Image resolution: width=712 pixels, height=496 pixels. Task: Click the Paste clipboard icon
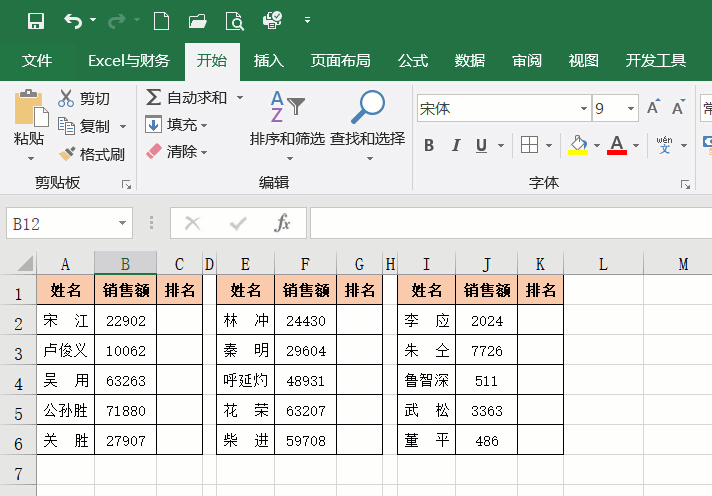[31, 108]
